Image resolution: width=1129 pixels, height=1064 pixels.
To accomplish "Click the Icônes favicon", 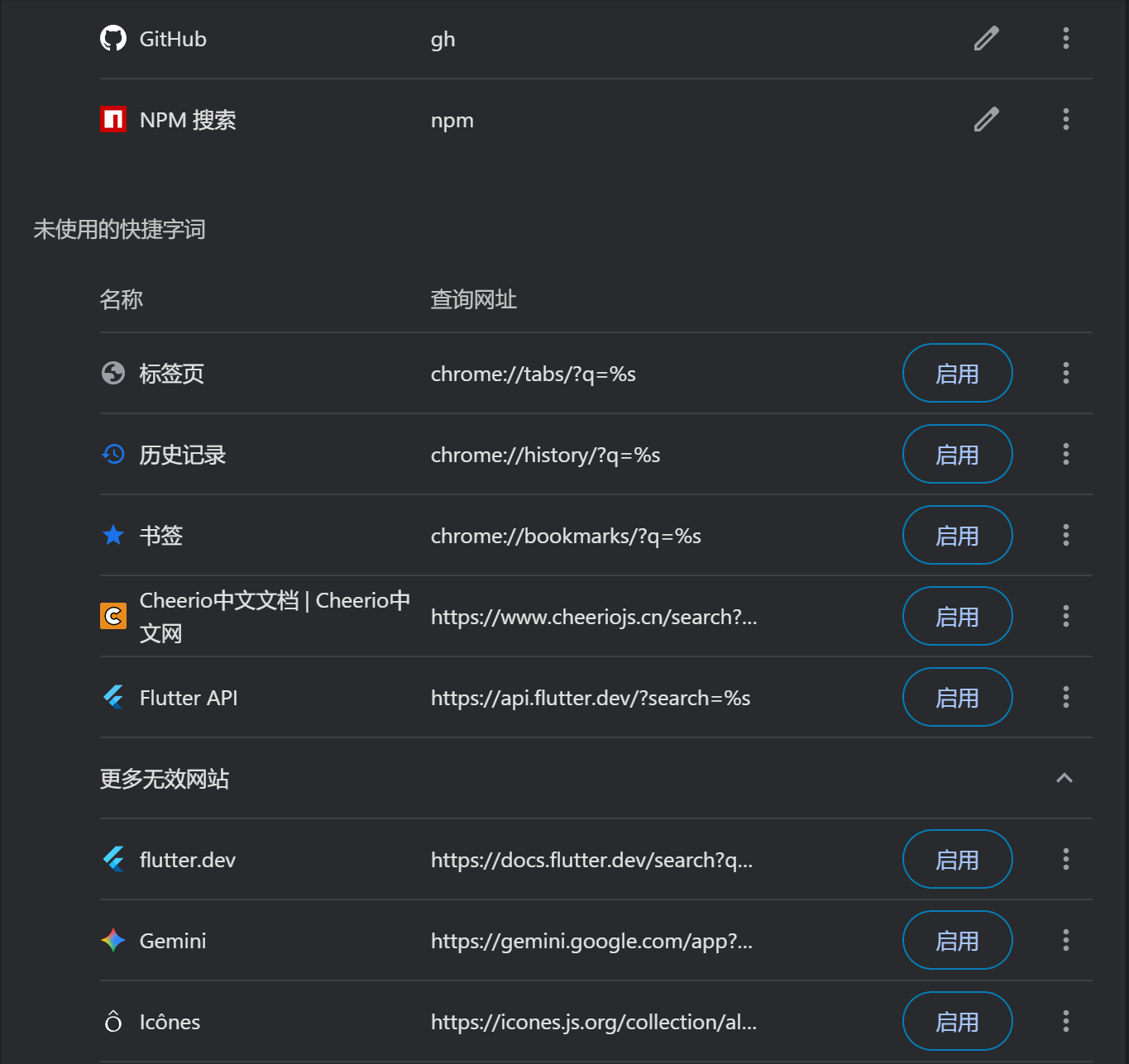I will 113,1021.
